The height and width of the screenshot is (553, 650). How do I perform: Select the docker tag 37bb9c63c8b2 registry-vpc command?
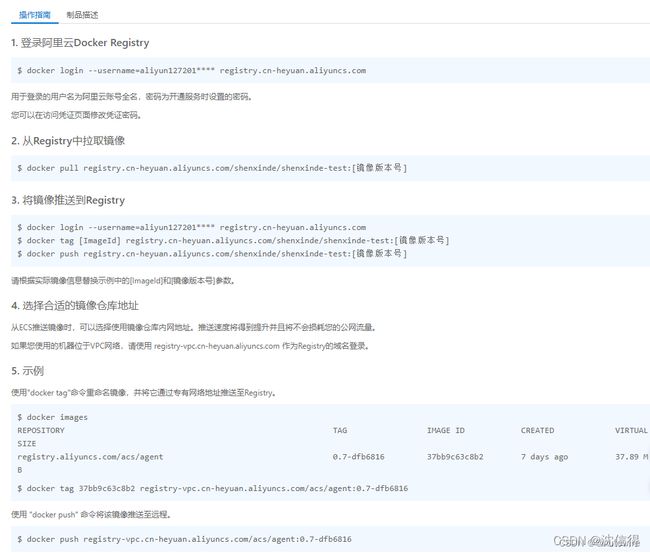(x=213, y=488)
